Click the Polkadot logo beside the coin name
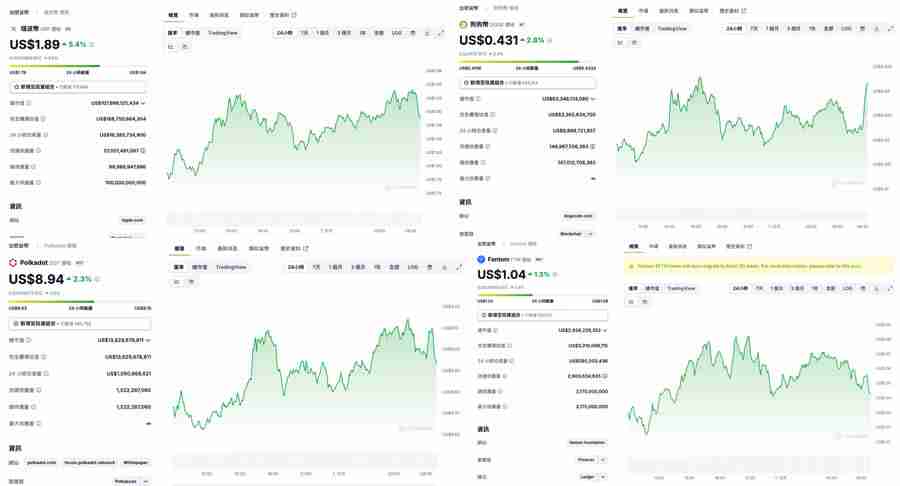 point(14,262)
